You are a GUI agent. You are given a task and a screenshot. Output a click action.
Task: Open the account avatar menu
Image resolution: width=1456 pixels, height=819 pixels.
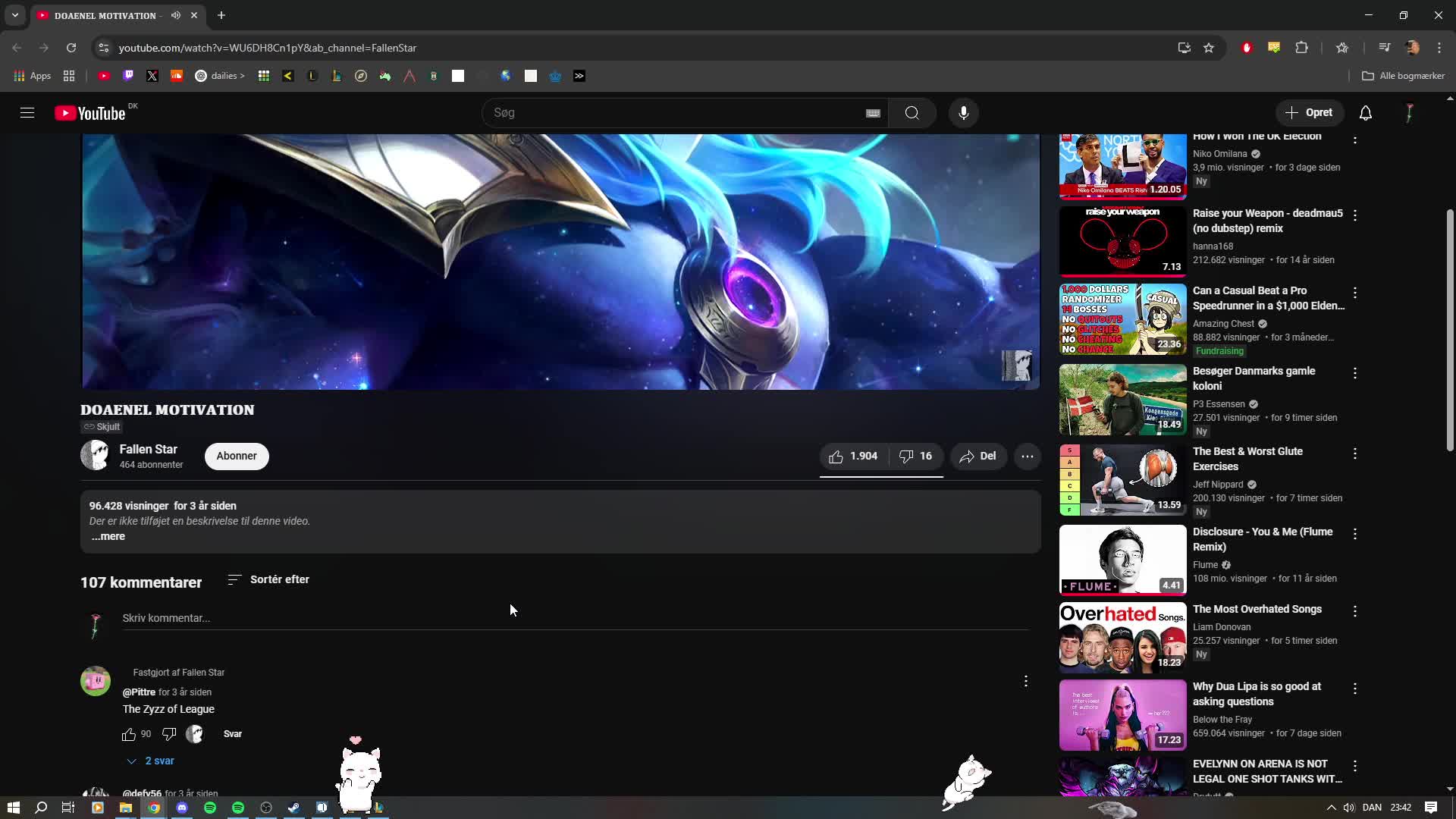1409,113
